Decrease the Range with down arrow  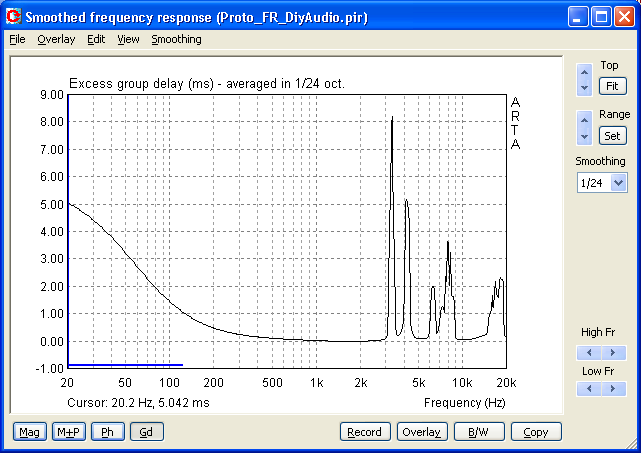[x=584, y=137]
